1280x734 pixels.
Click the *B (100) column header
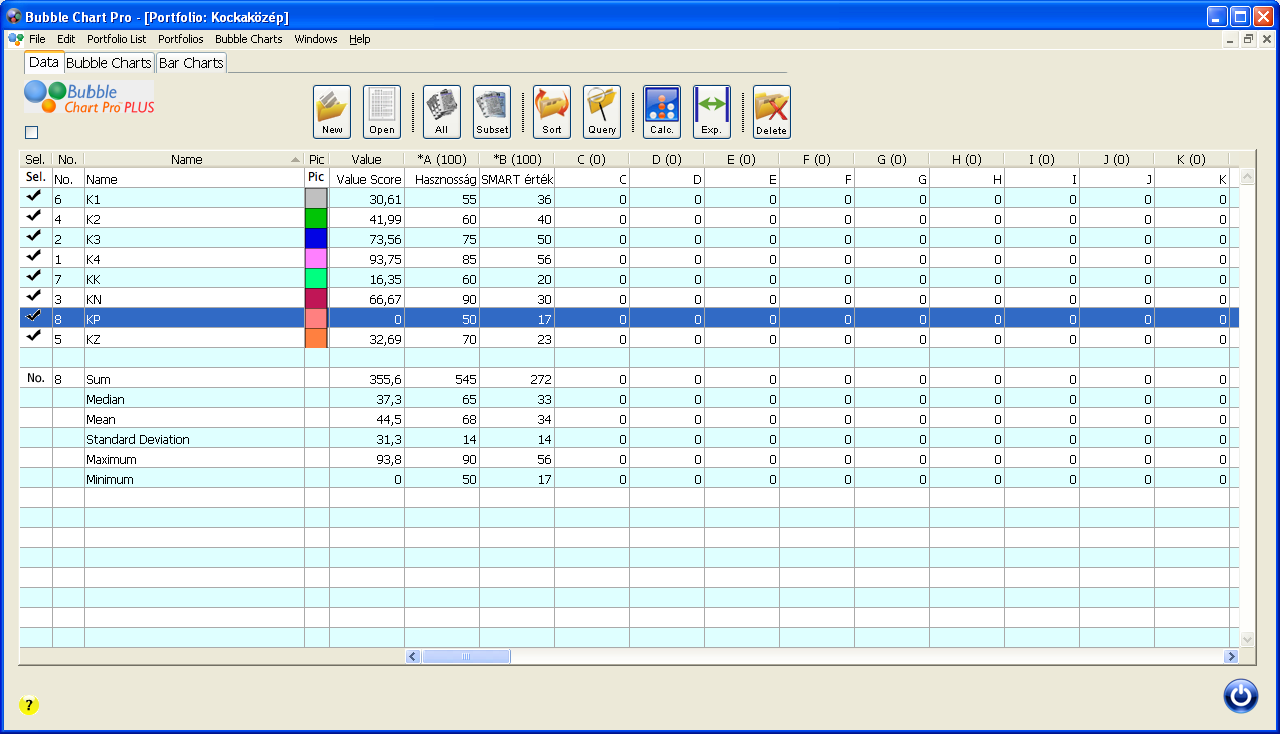pyautogui.click(x=517, y=159)
